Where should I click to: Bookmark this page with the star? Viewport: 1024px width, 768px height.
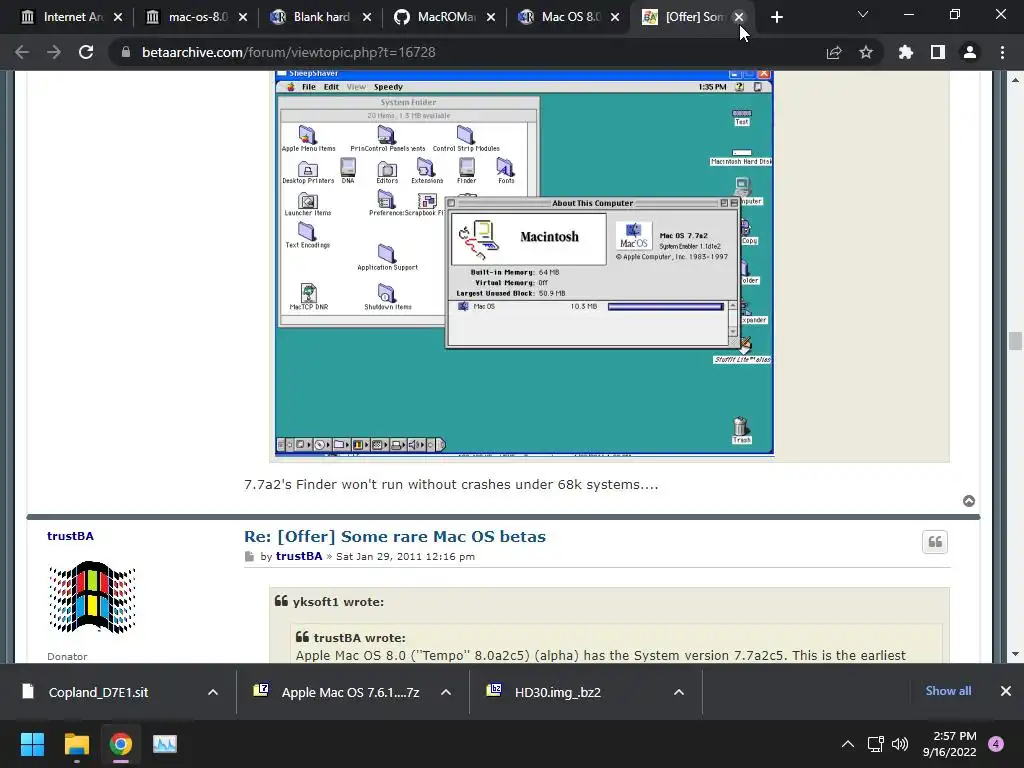866,52
